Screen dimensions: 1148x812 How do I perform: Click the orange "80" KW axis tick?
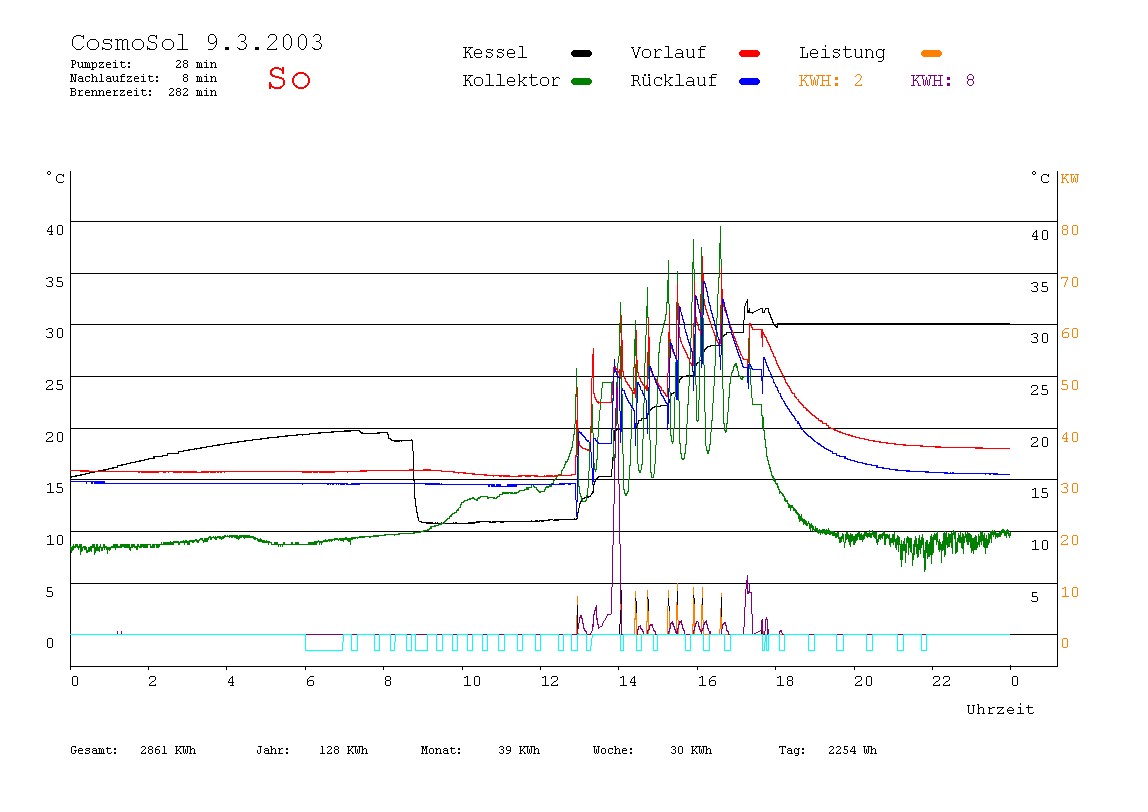[1070, 230]
